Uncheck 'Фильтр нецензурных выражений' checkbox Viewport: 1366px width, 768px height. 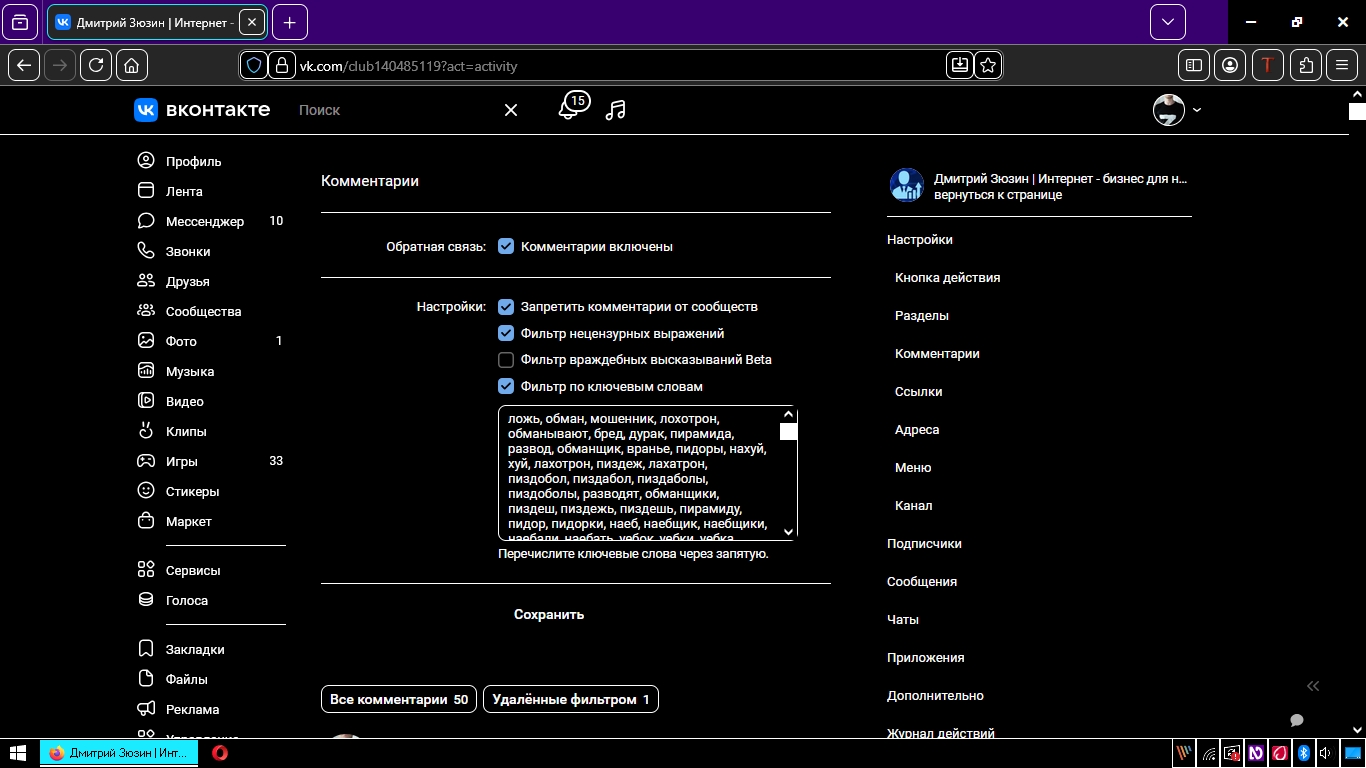click(x=506, y=333)
